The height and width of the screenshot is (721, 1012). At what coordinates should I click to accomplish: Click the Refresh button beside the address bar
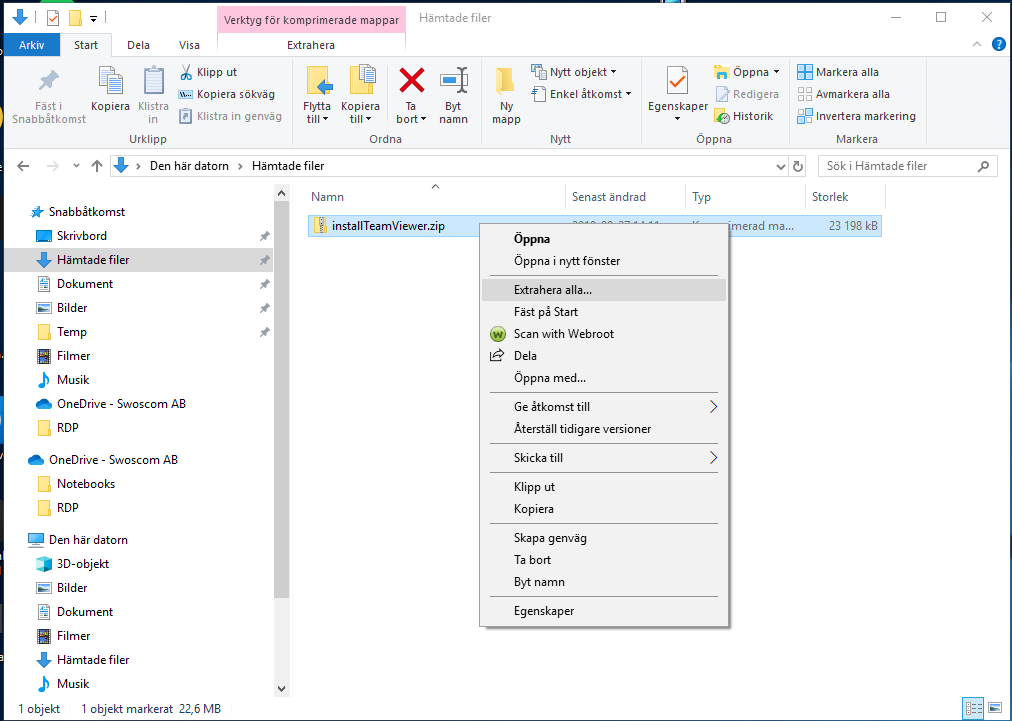tap(797, 166)
